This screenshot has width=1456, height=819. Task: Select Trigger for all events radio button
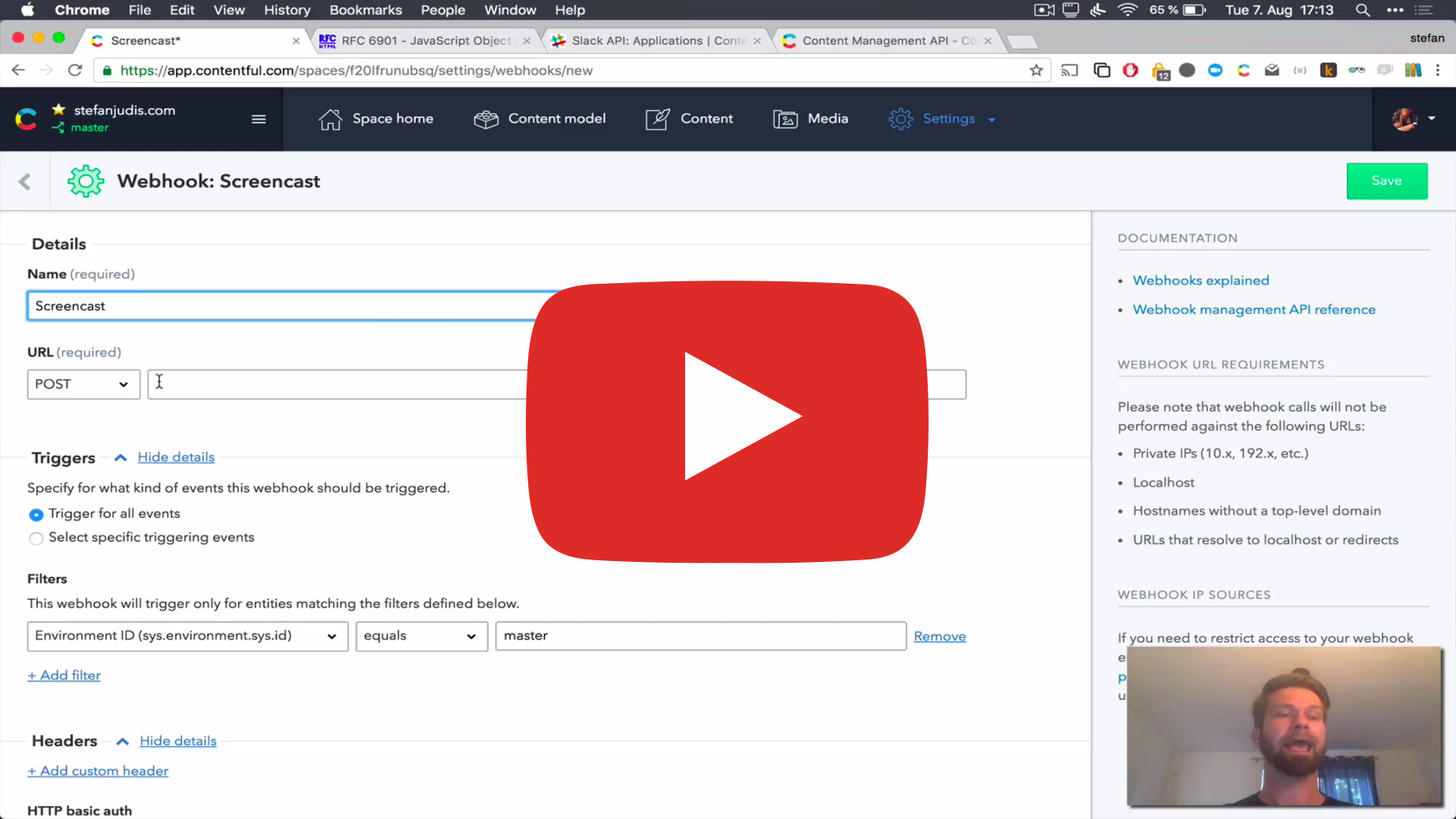[x=36, y=514]
